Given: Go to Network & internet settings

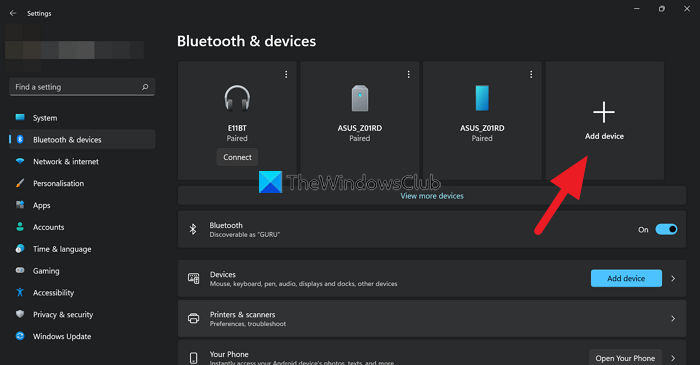Looking at the screenshot, I should 66,162.
